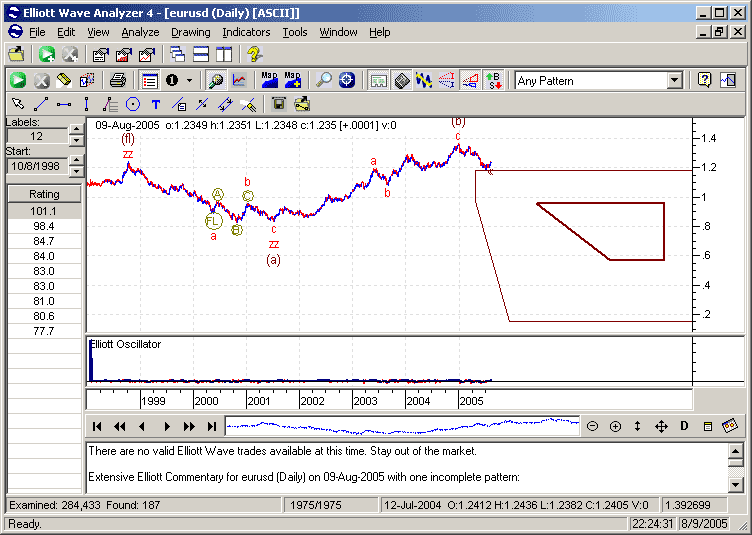The width and height of the screenshot is (752, 535).
Task: Start analysis with the green play button
Action: pyautogui.click(x=18, y=80)
